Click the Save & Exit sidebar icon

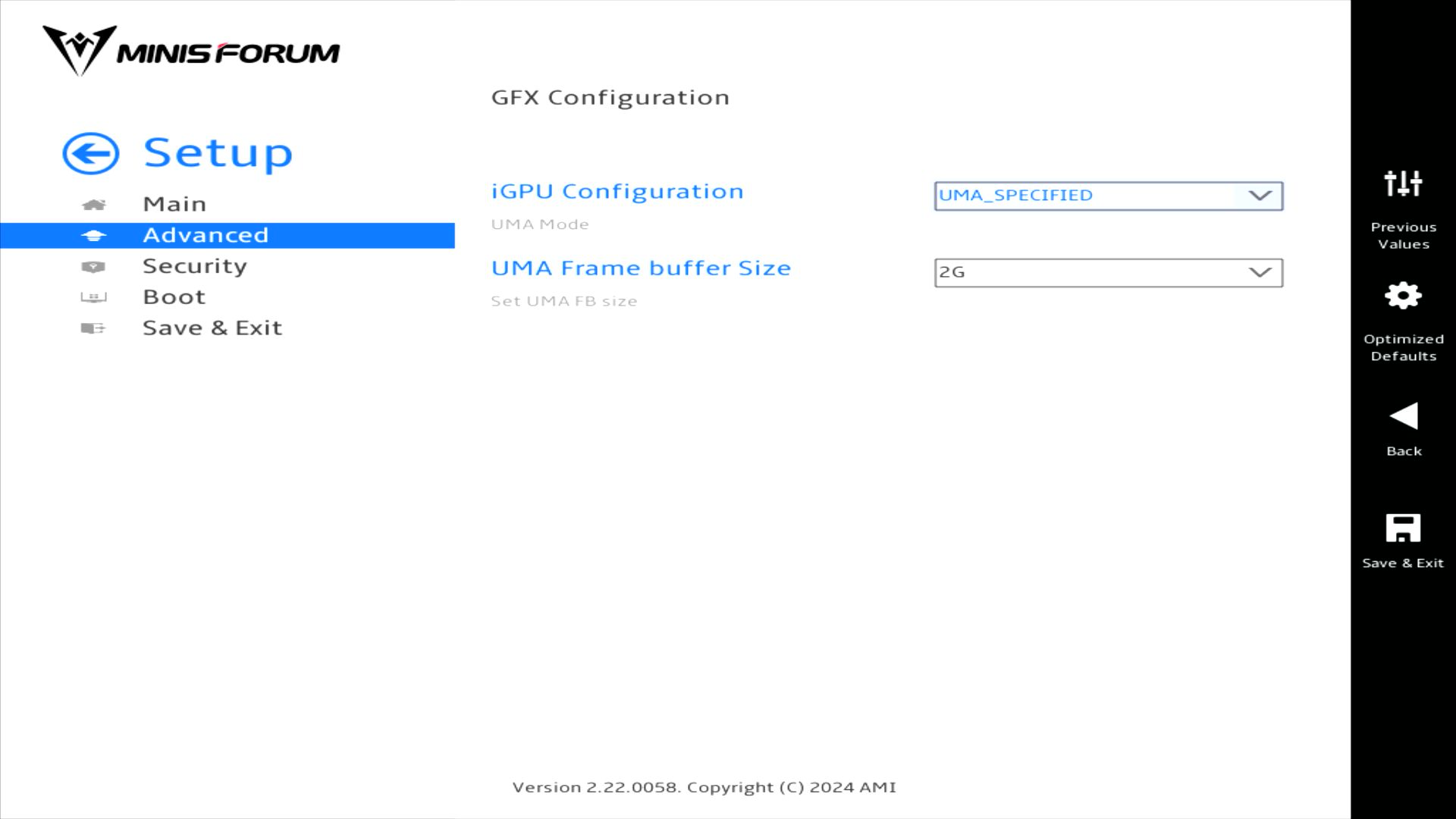pyautogui.click(x=93, y=328)
